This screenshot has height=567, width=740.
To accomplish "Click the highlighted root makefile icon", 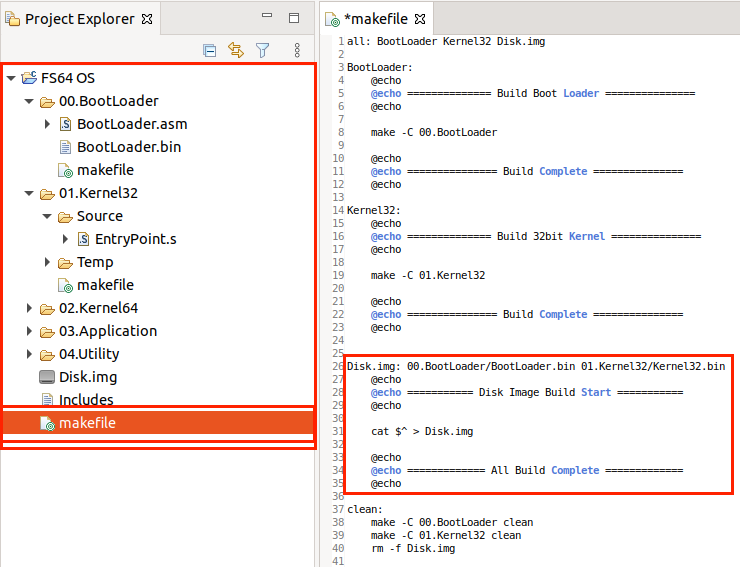I will [x=47, y=423].
